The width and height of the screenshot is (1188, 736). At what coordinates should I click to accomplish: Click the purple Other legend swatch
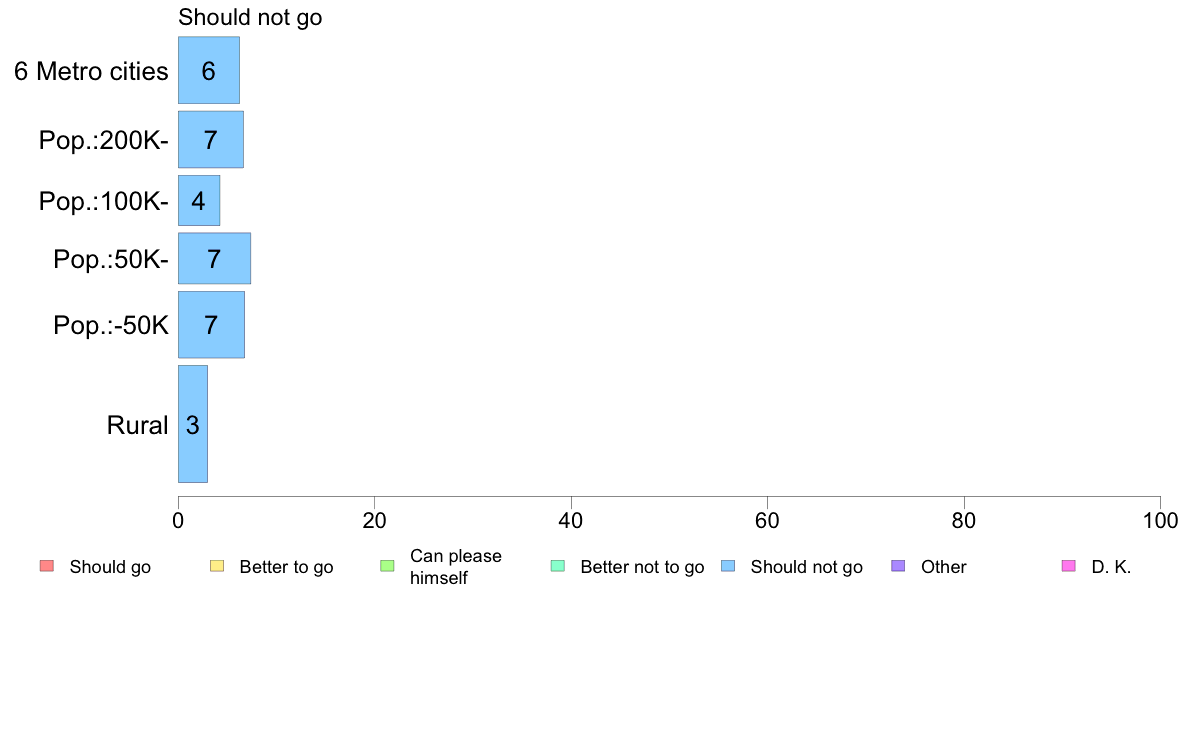point(899,566)
